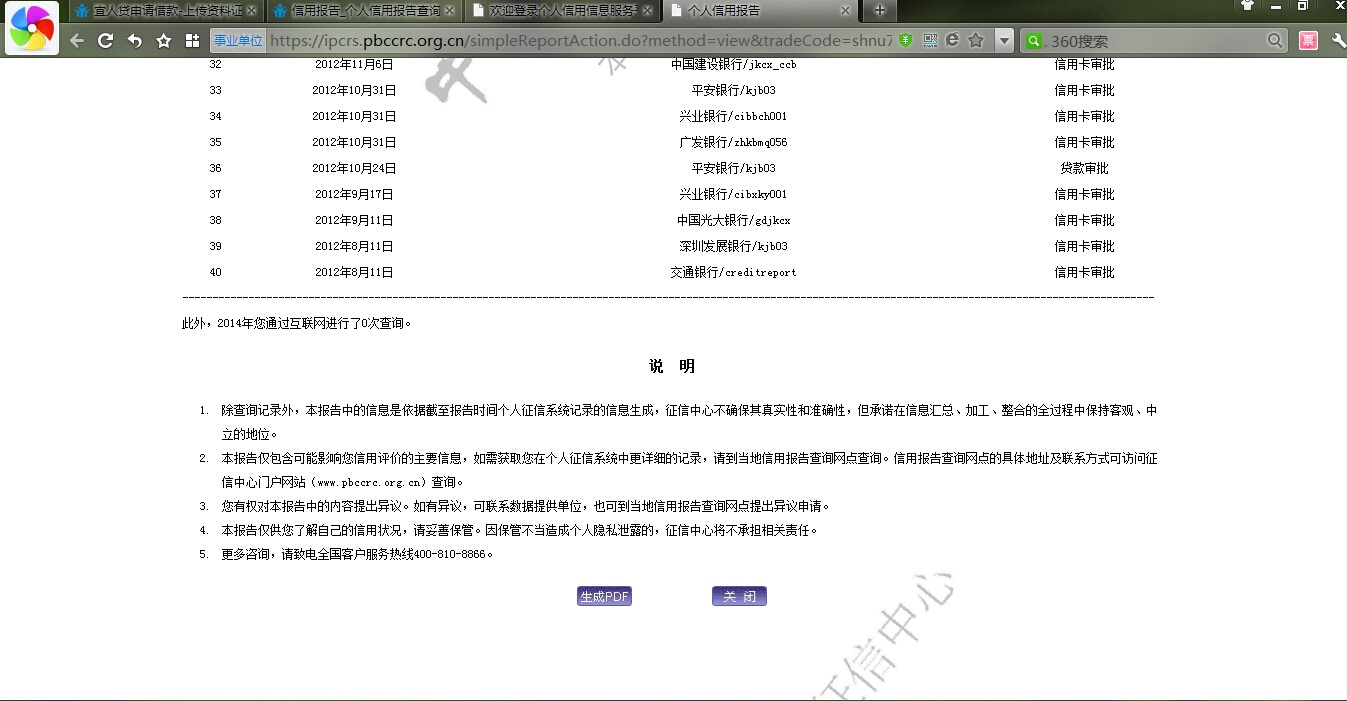
Task: Switch browser engine via the IE icon
Action: (x=953, y=41)
